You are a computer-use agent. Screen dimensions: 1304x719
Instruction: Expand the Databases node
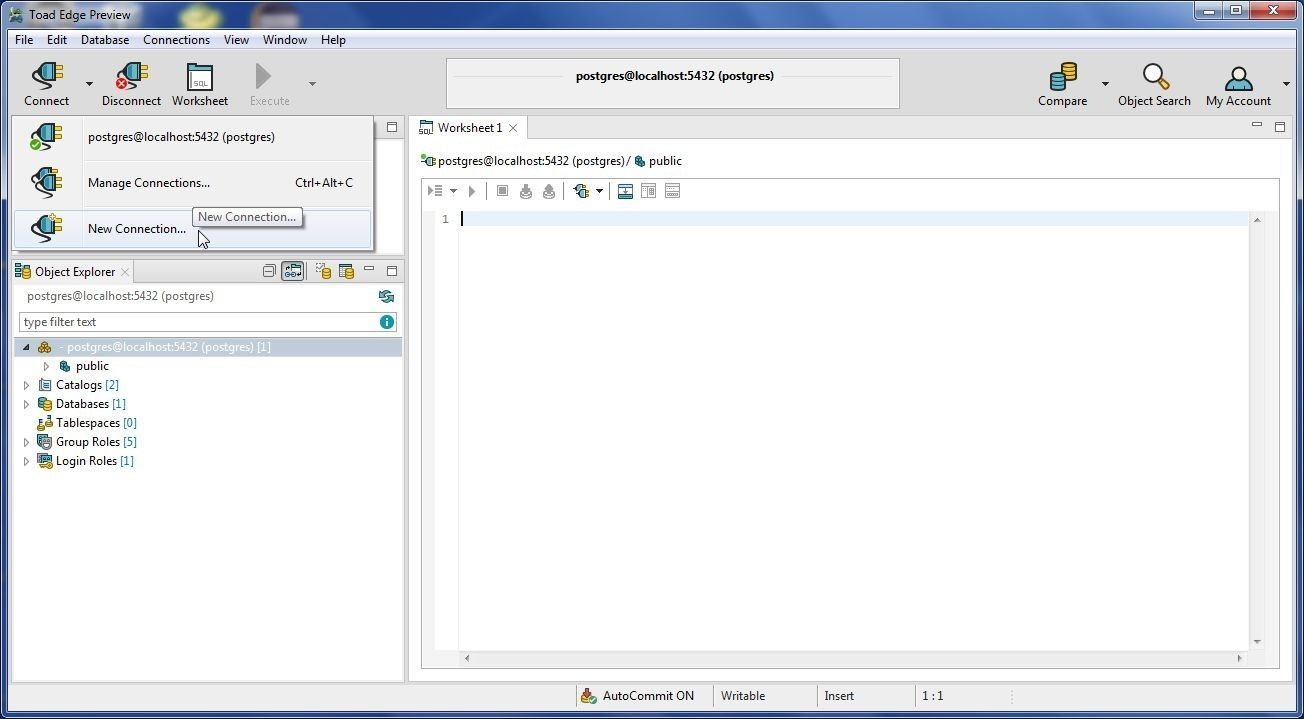pyautogui.click(x=26, y=404)
